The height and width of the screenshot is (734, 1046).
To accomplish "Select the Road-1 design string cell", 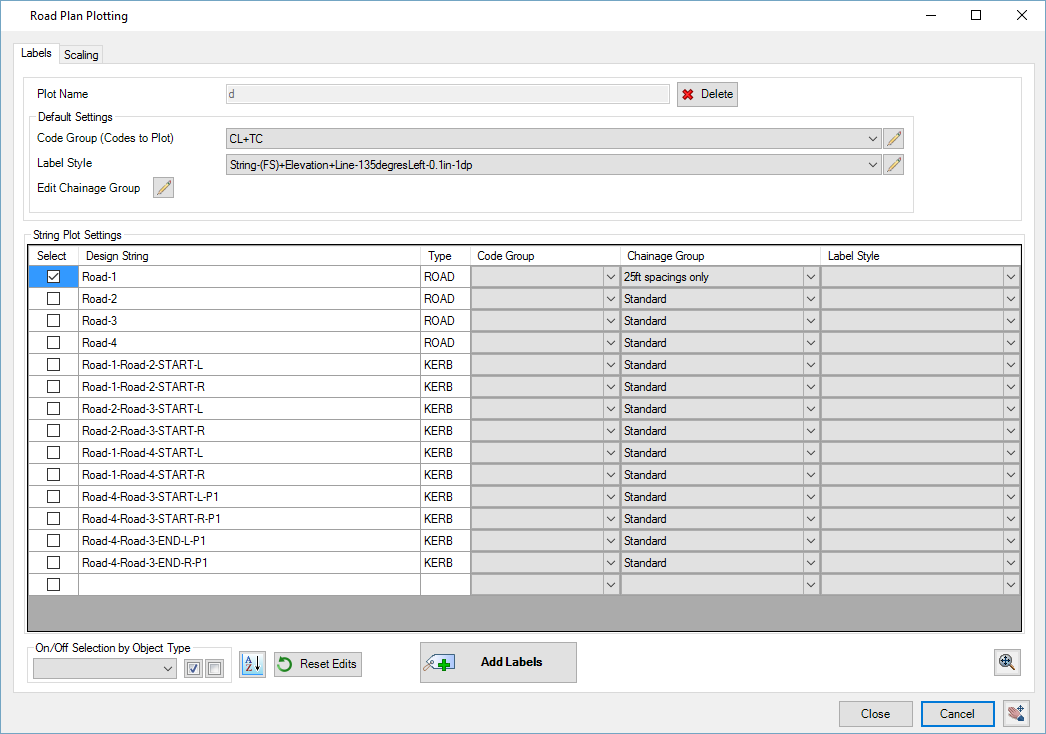I will click(x=249, y=277).
